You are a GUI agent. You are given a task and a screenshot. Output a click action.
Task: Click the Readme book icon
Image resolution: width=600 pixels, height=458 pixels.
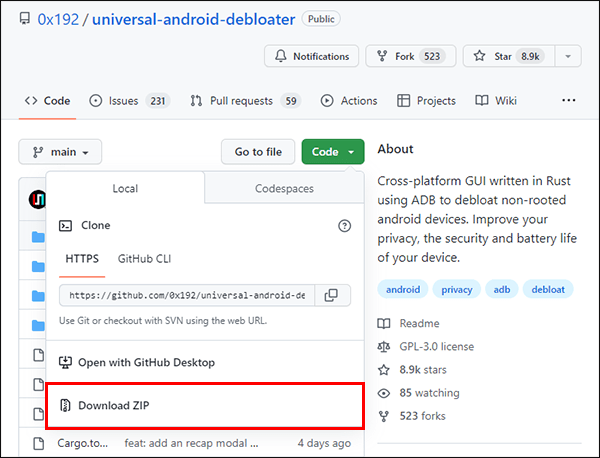pyautogui.click(x=384, y=324)
